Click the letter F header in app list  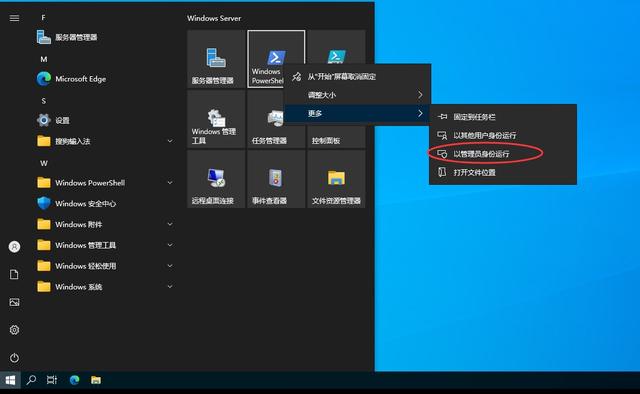click(43, 18)
